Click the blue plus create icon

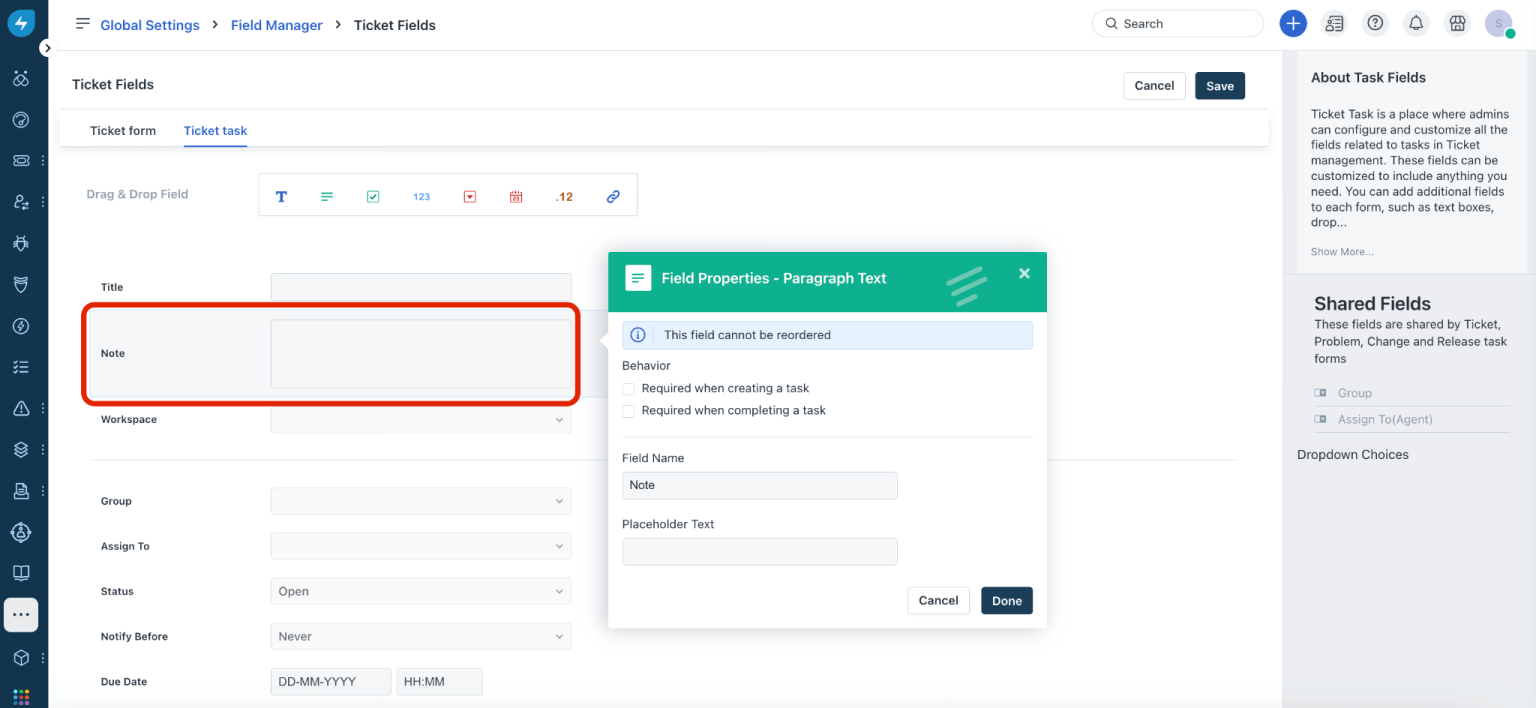[1293, 22]
